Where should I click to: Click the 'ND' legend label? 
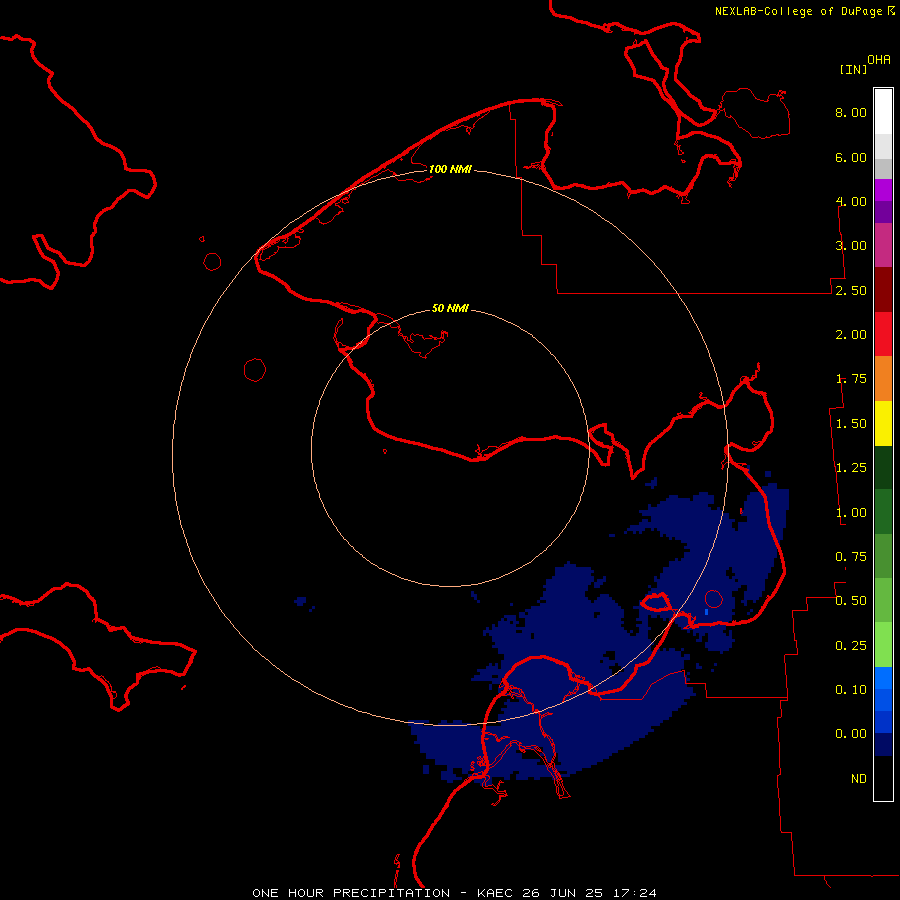point(859,779)
